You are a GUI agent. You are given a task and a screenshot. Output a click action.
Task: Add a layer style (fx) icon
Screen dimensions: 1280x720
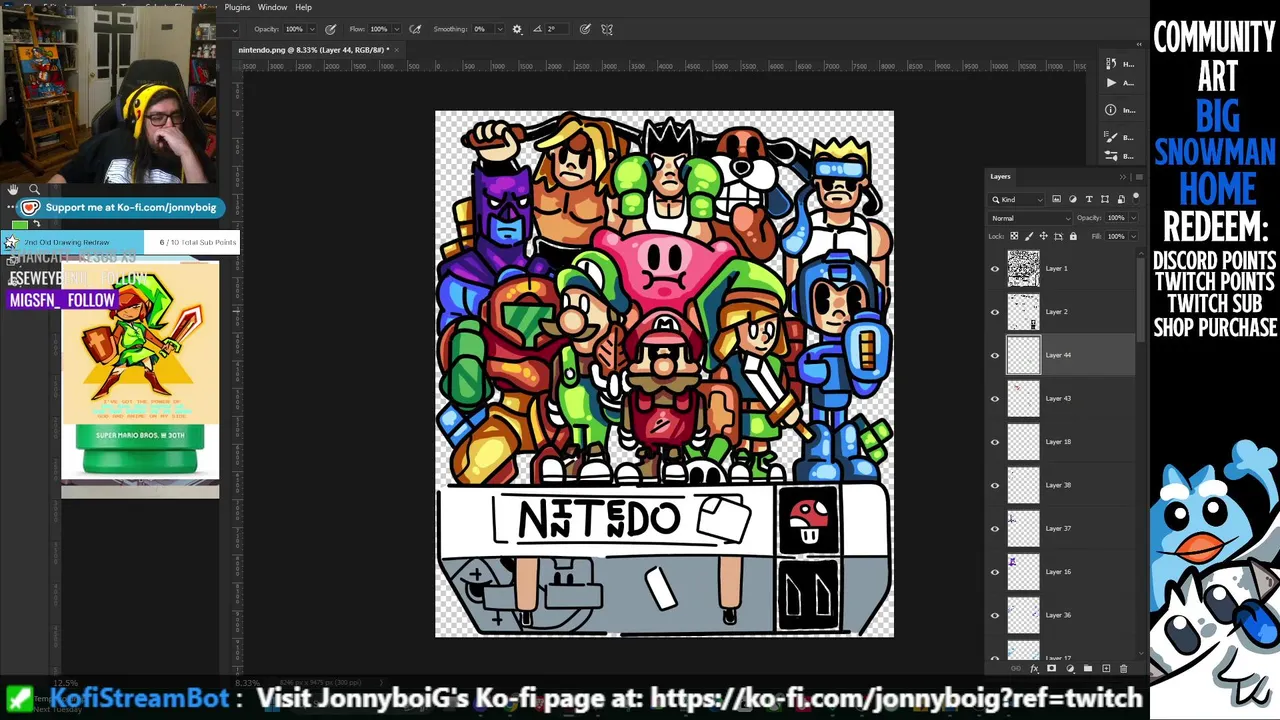coord(1034,668)
